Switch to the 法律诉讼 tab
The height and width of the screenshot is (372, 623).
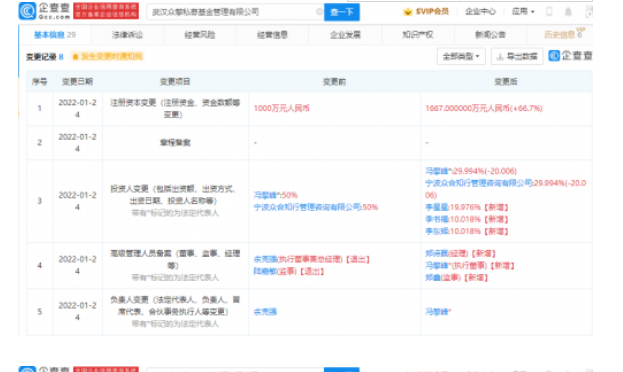pos(127,35)
